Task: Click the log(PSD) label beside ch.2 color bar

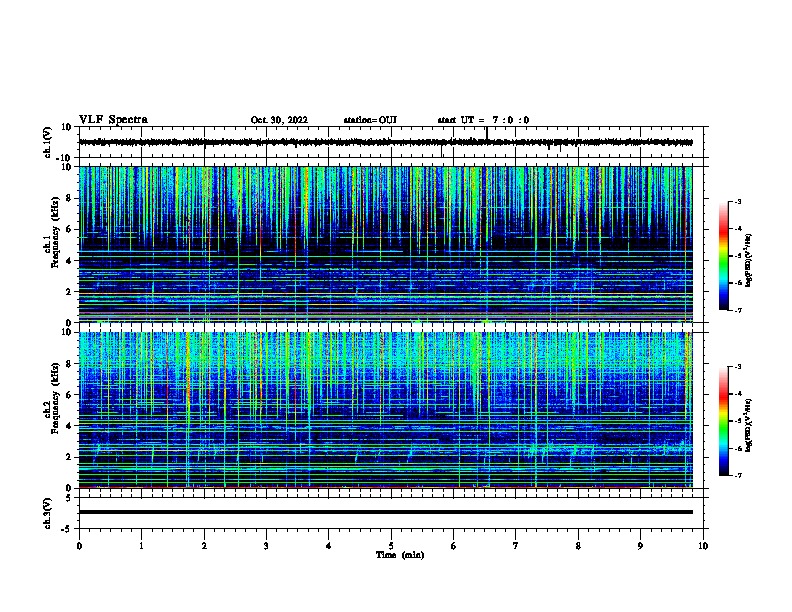Action: (748, 425)
